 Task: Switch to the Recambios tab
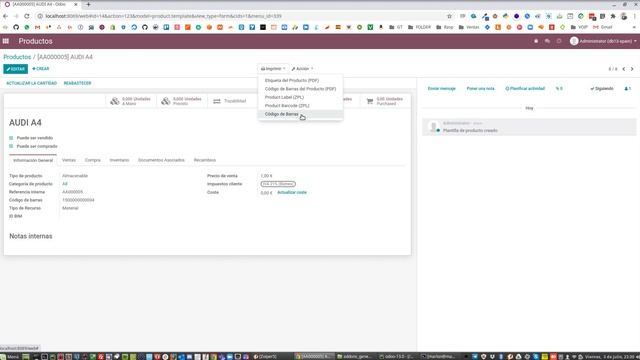[205, 160]
